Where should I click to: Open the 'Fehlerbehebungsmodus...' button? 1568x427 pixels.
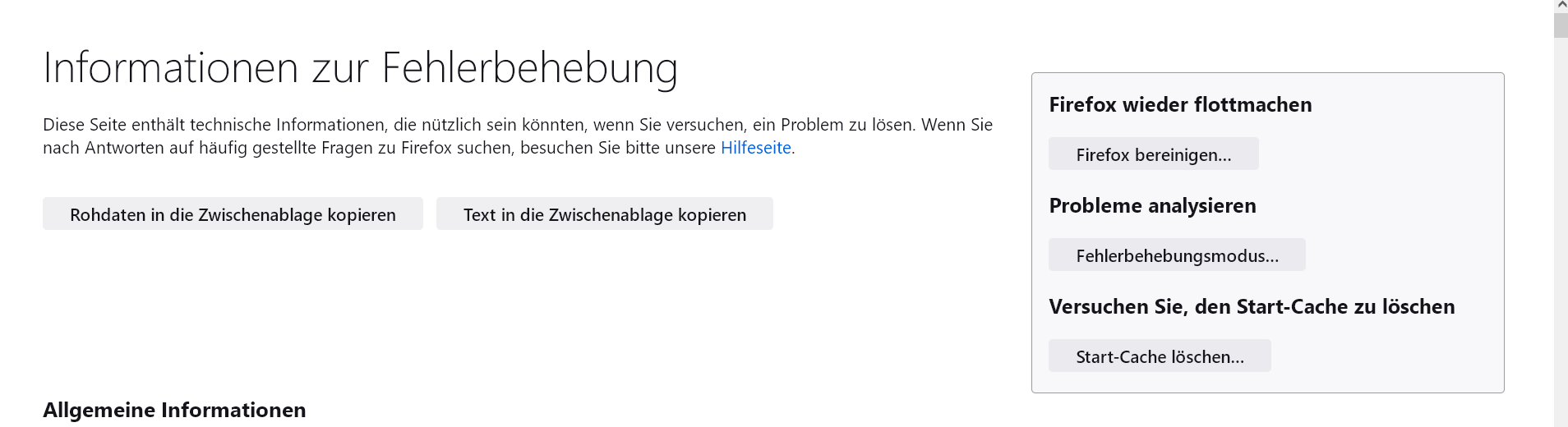[1177, 255]
